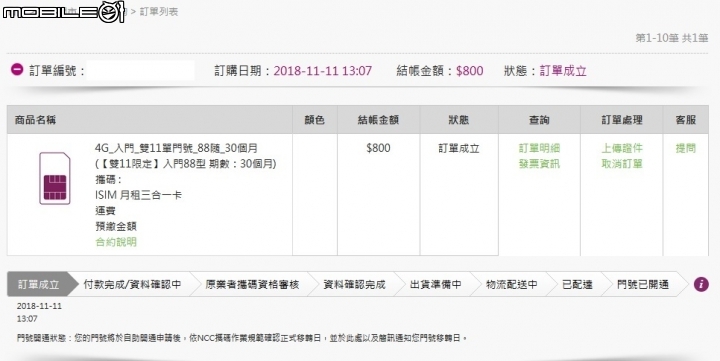
Task: Collapse the order with the minus icon
Action: point(17,70)
